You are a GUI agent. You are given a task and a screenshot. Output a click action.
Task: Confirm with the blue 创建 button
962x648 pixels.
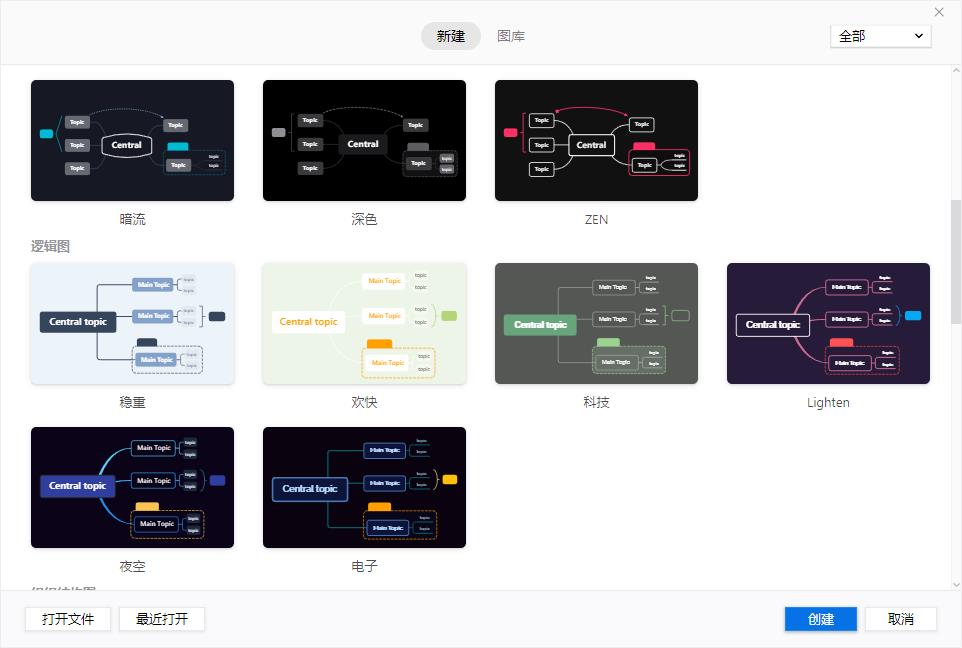[x=821, y=619]
